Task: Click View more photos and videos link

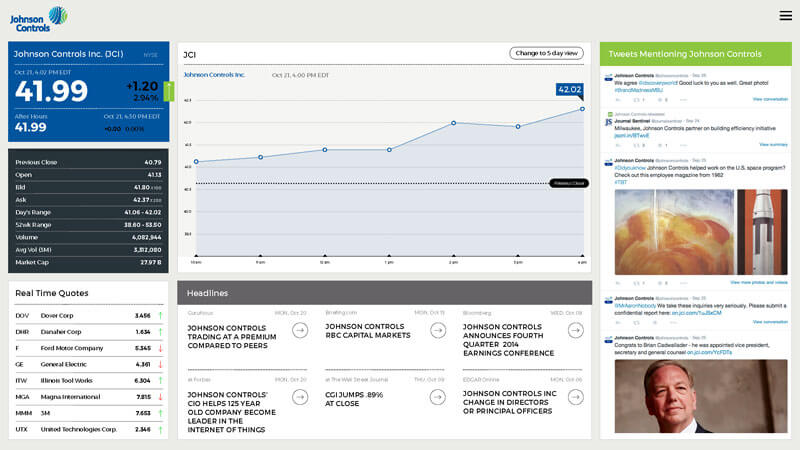Action: 759,282
